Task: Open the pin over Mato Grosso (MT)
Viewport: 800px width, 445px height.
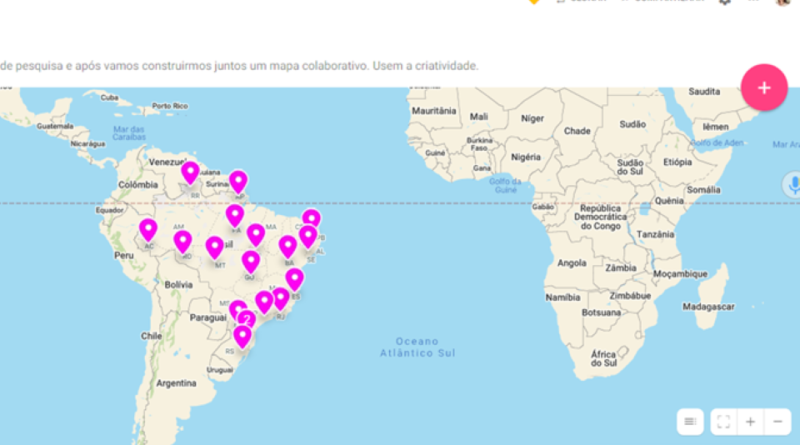Action: click(x=214, y=246)
